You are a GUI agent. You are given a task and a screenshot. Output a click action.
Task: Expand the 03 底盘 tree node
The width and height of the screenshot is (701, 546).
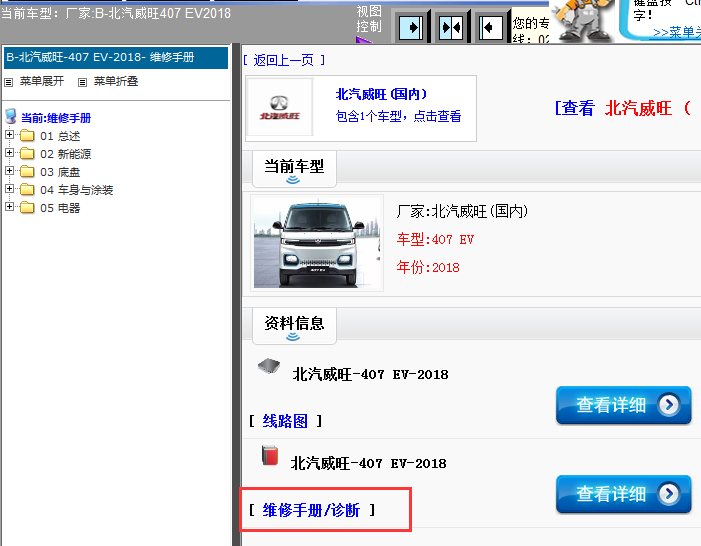tap(9, 170)
